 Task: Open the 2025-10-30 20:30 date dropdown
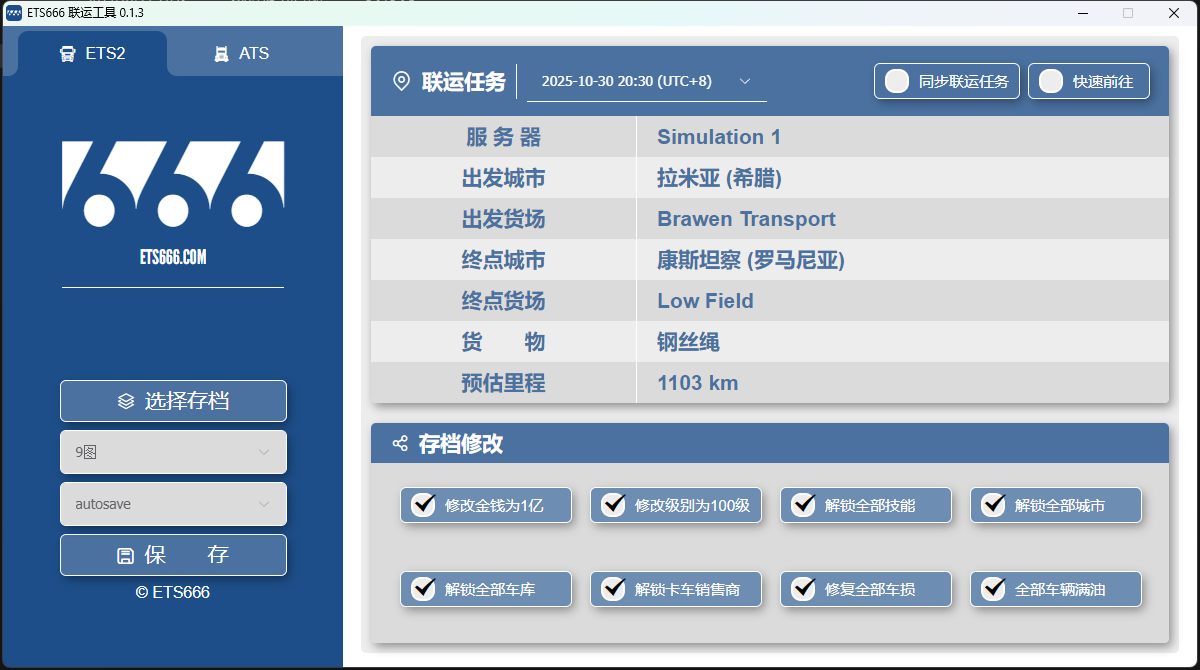click(646, 81)
